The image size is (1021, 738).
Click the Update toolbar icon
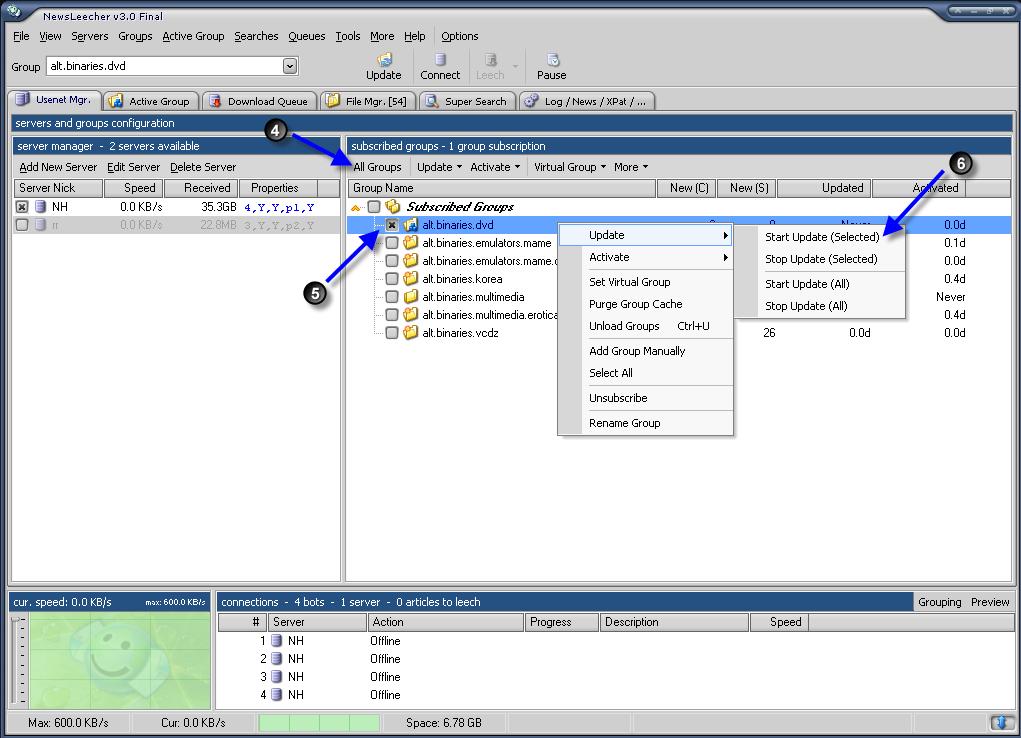[x=383, y=61]
